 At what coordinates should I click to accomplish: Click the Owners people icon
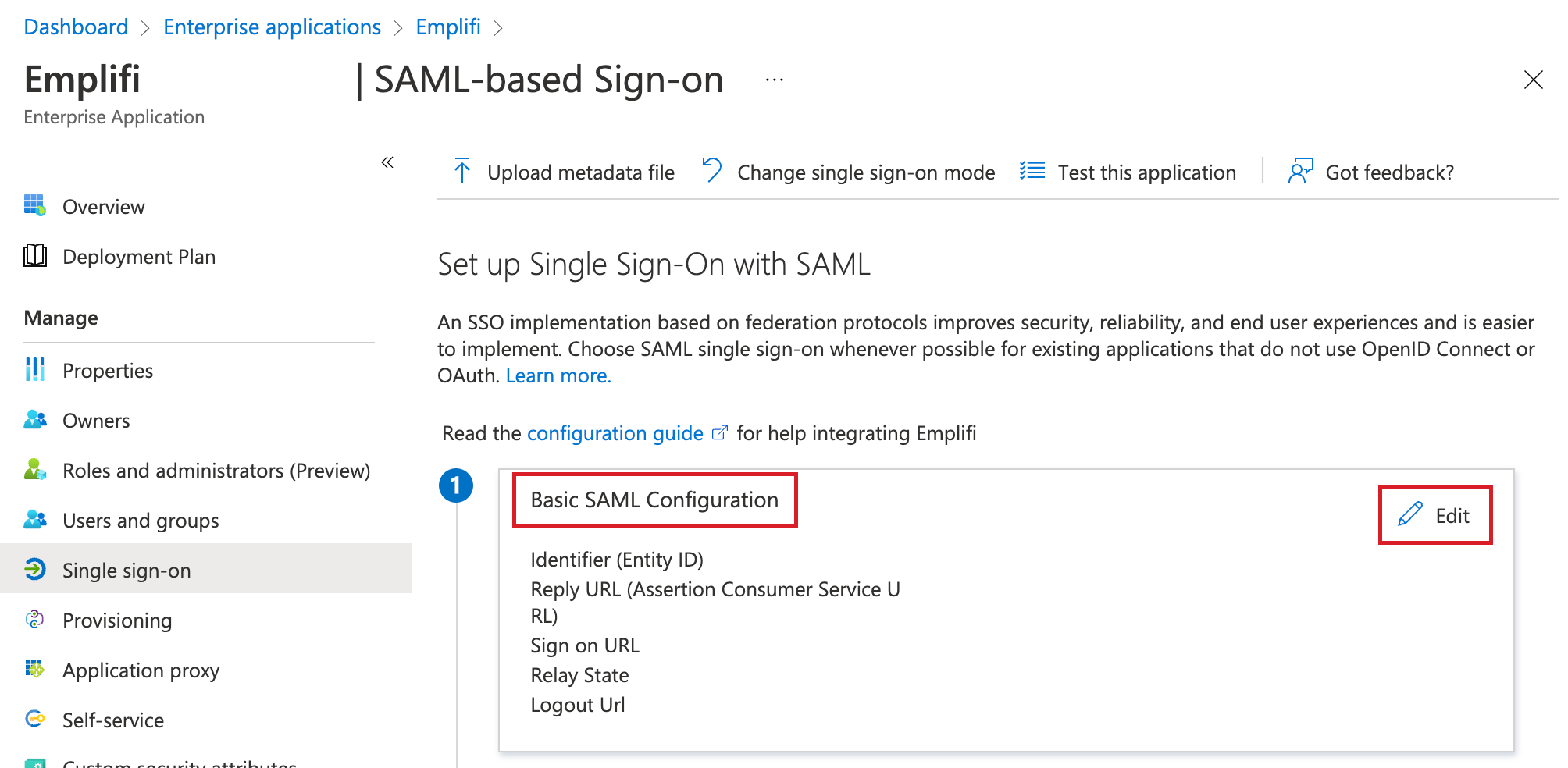point(35,420)
